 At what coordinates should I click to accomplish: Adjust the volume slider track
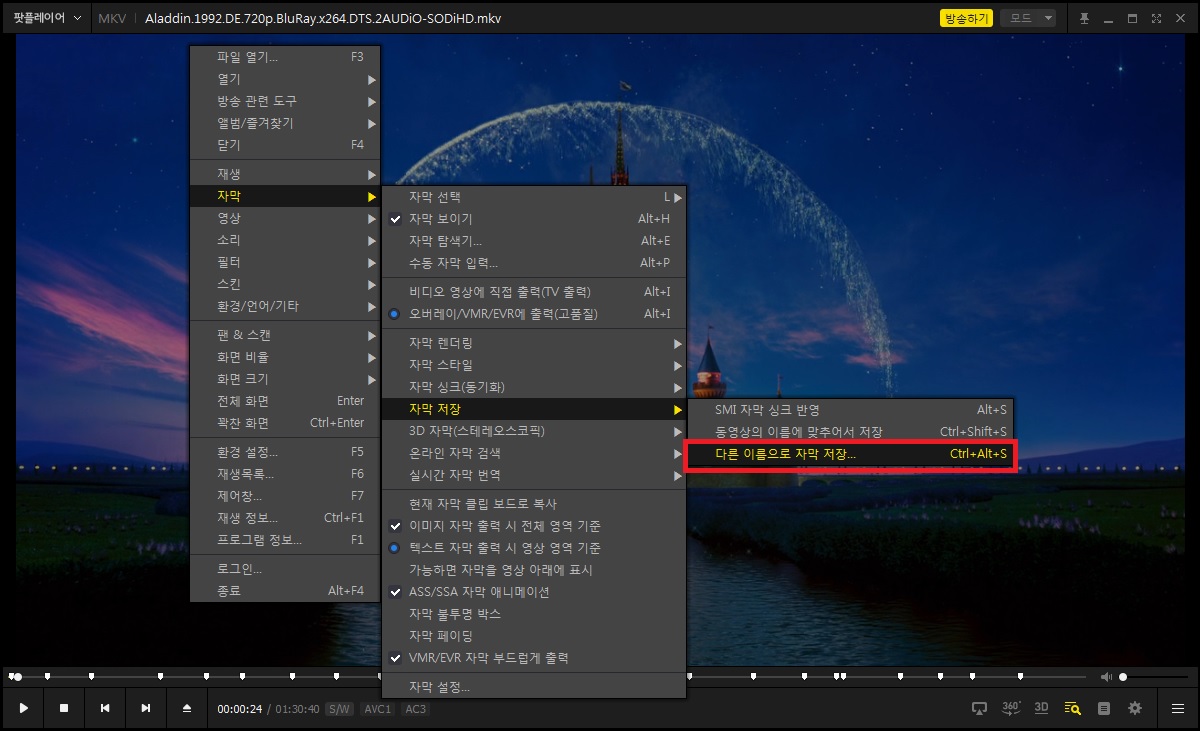pyautogui.click(x=1155, y=677)
